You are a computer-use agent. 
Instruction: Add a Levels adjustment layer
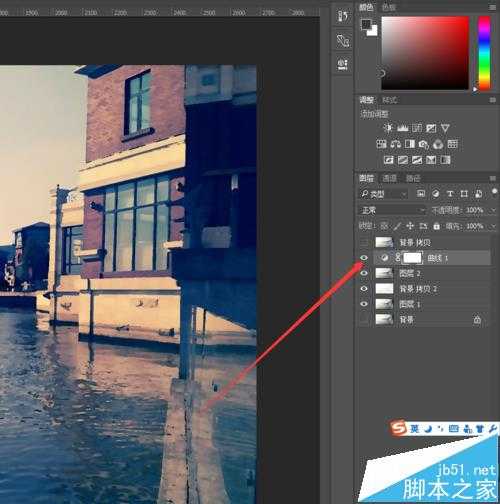pos(403,128)
